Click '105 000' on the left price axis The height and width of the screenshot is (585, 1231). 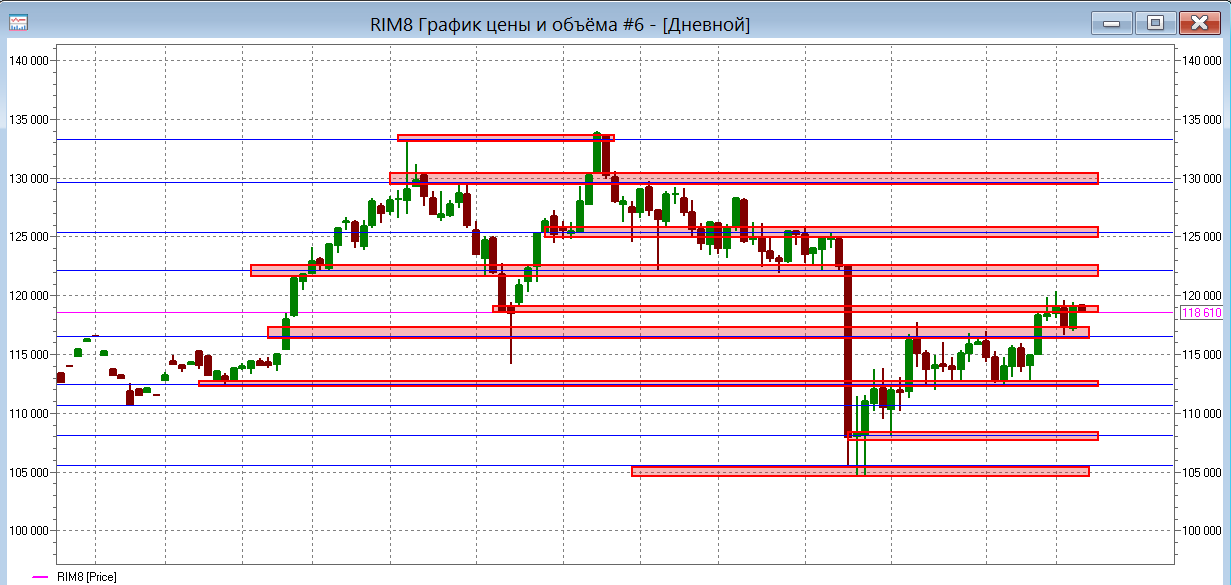pos(28,472)
